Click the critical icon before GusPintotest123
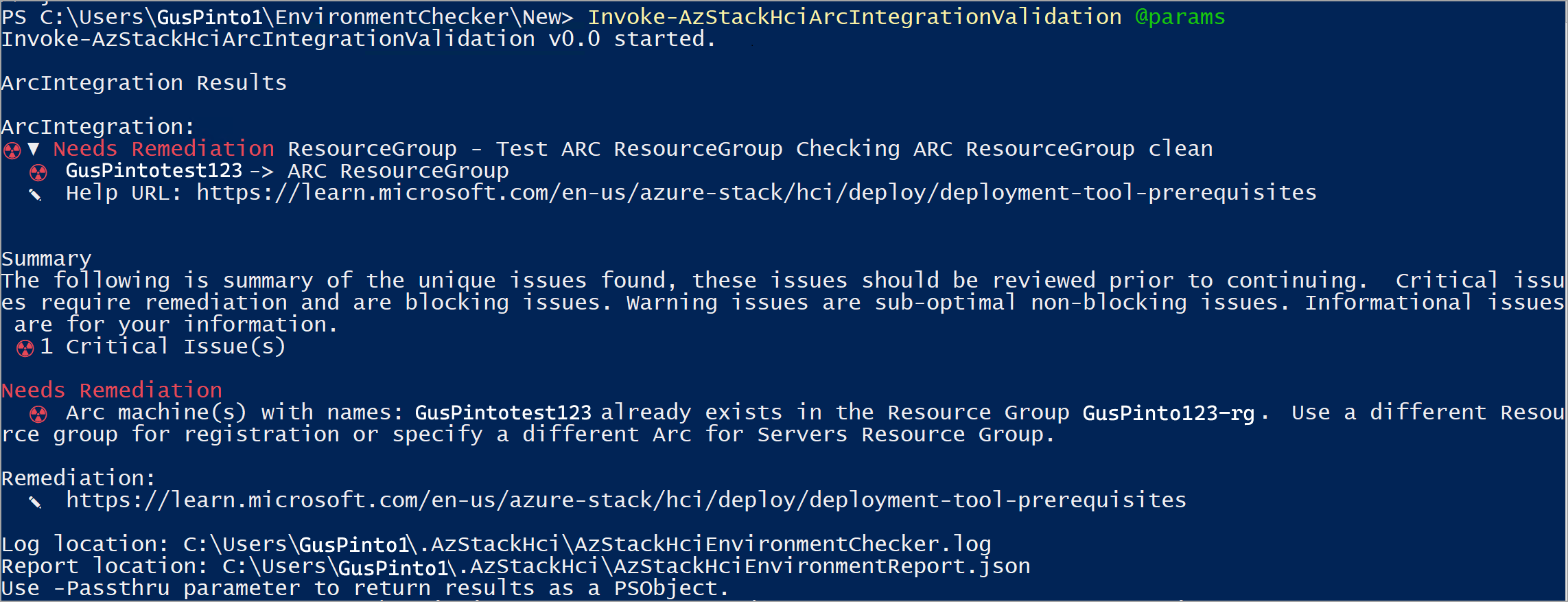1568x602 pixels. [38, 172]
